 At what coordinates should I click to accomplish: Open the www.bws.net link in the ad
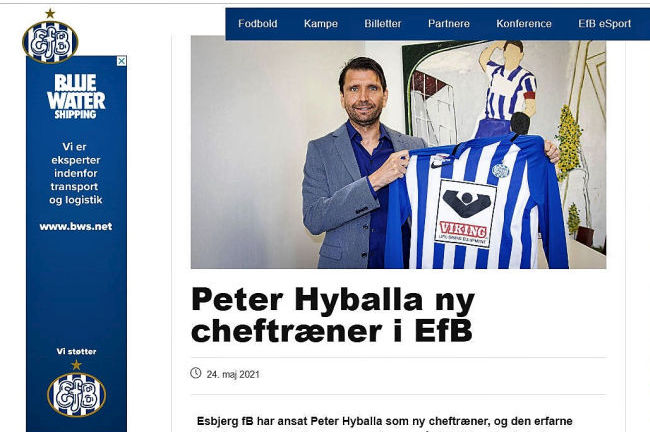click(76, 227)
